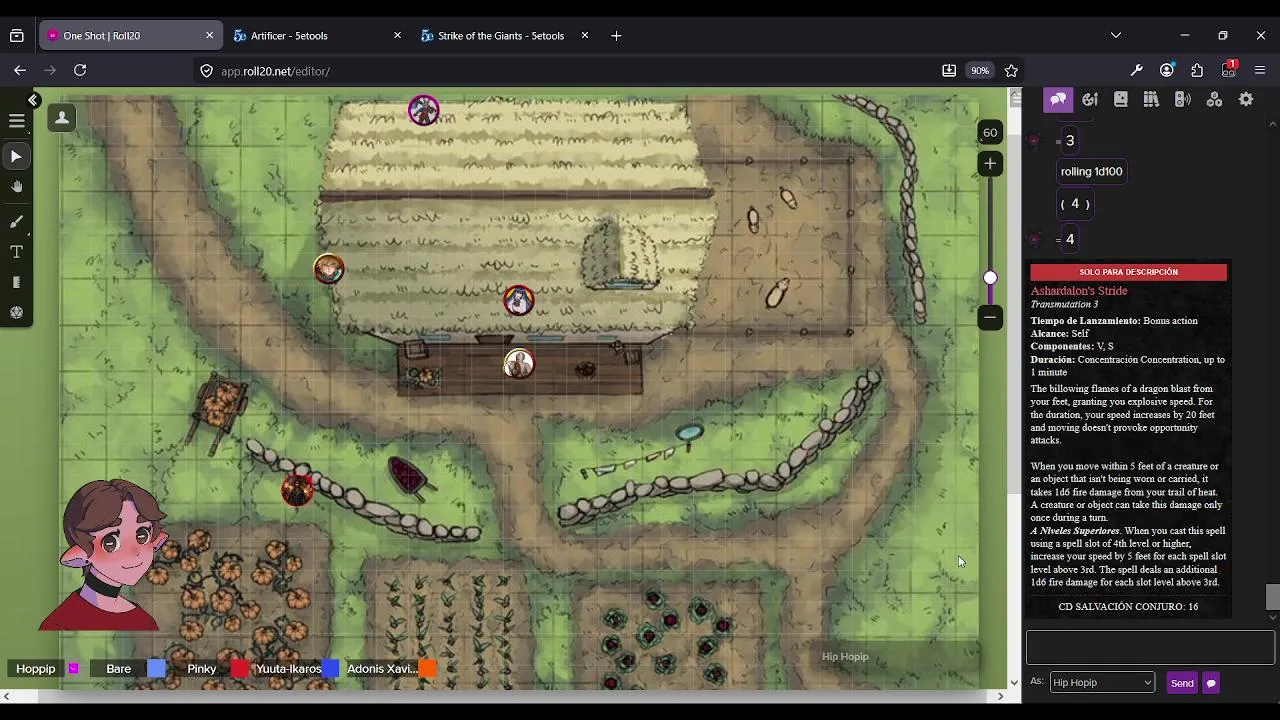Click the Ashardalon's Stride spell title
This screenshot has height=720, width=1280.
click(x=1078, y=291)
